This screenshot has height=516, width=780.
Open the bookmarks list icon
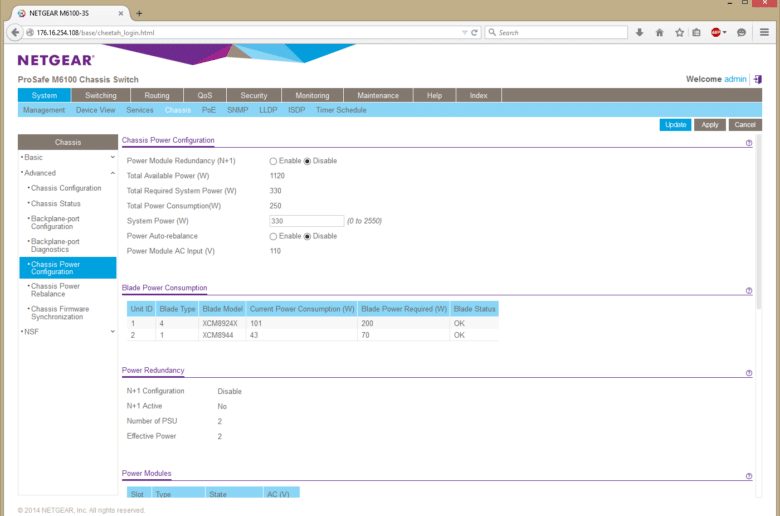pos(696,32)
